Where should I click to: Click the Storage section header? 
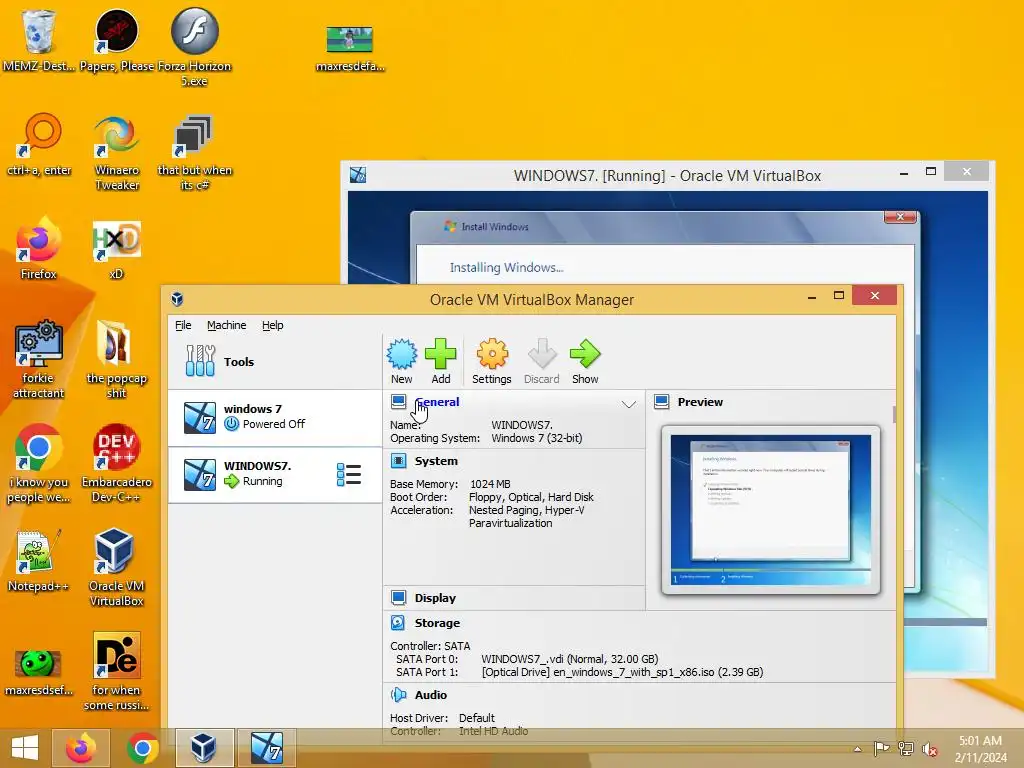[437, 623]
